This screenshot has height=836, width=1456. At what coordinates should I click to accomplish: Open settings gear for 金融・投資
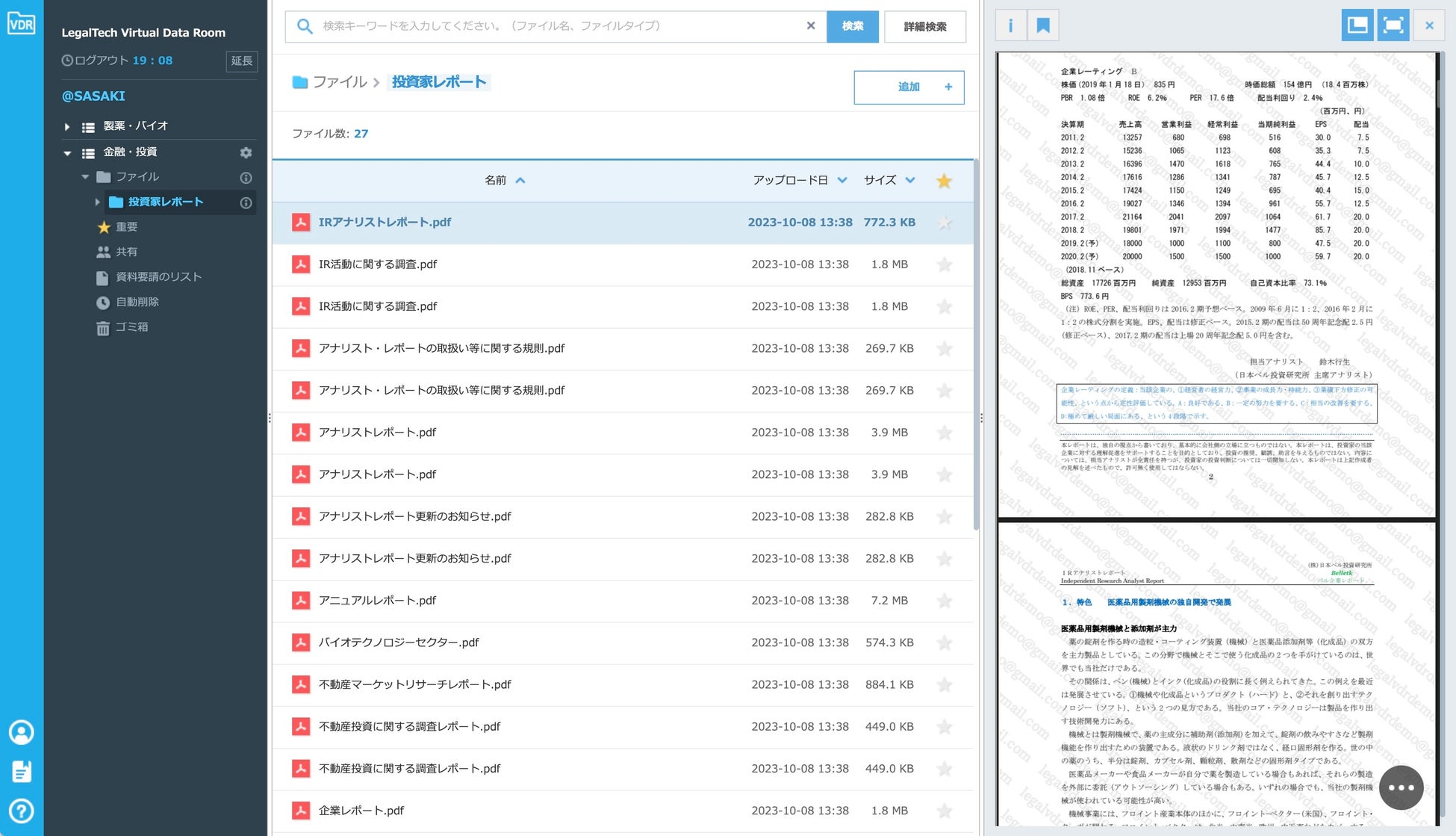pos(246,152)
